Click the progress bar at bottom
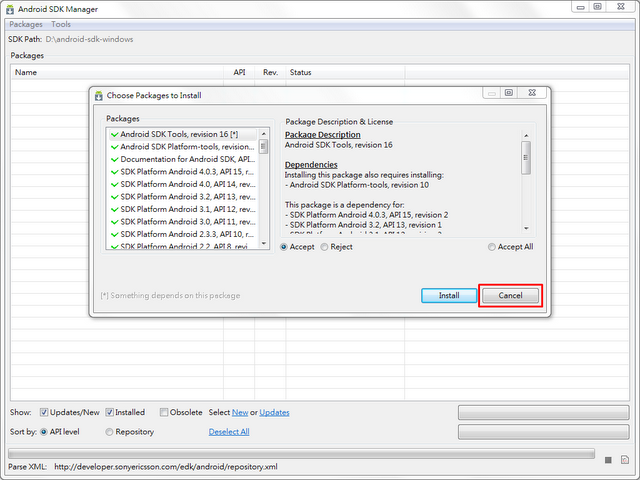The width and height of the screenshot is (640, 480). click(x=301, y=453)
